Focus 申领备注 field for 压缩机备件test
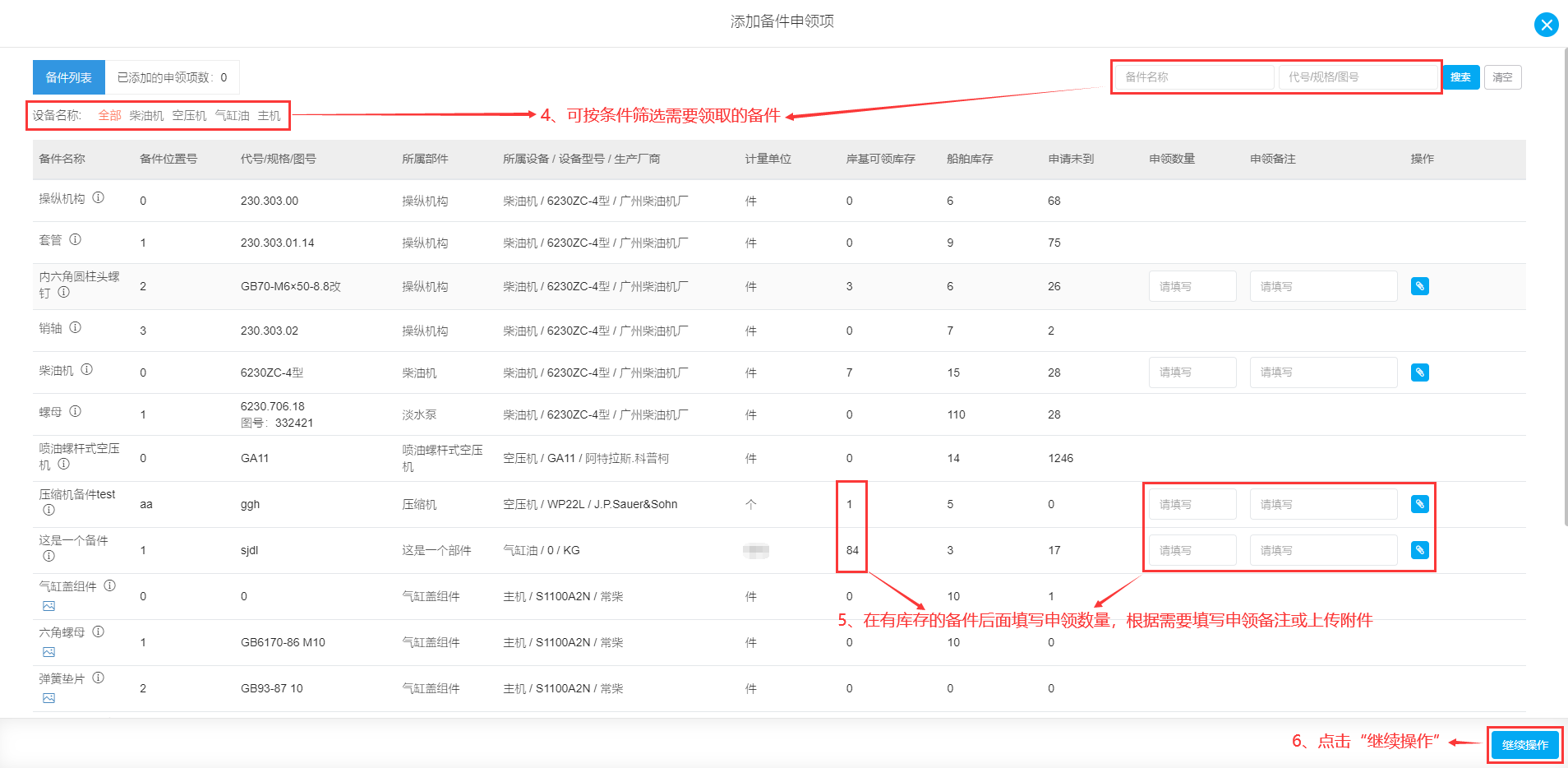The image size is (1568, 768). click(1323, 504)
